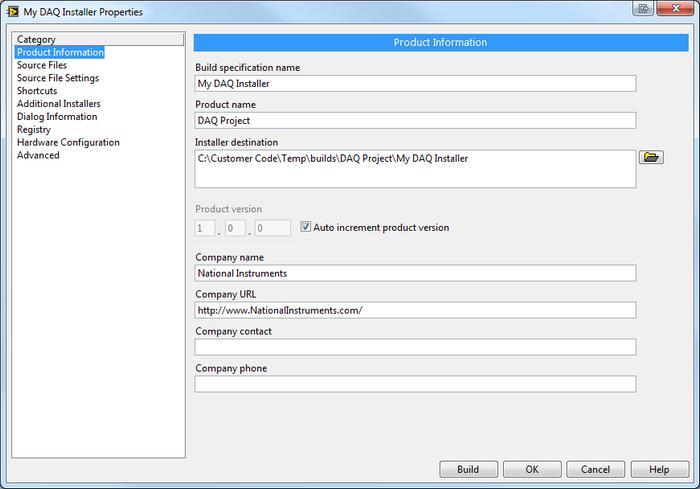Click the Cancel button
Image resolution: width=700 pixels, height=489 pixels.
point(596,469)
